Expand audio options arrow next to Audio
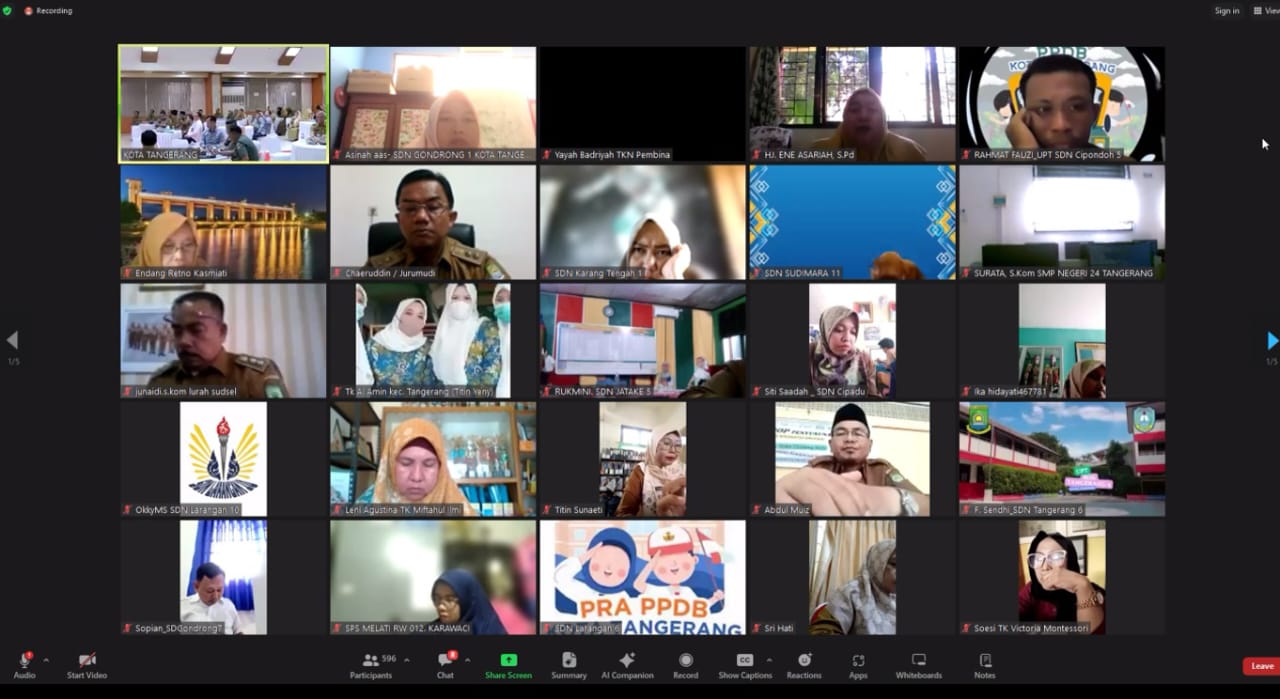Viewport: 1280px width, 699px height. [46, 660]
